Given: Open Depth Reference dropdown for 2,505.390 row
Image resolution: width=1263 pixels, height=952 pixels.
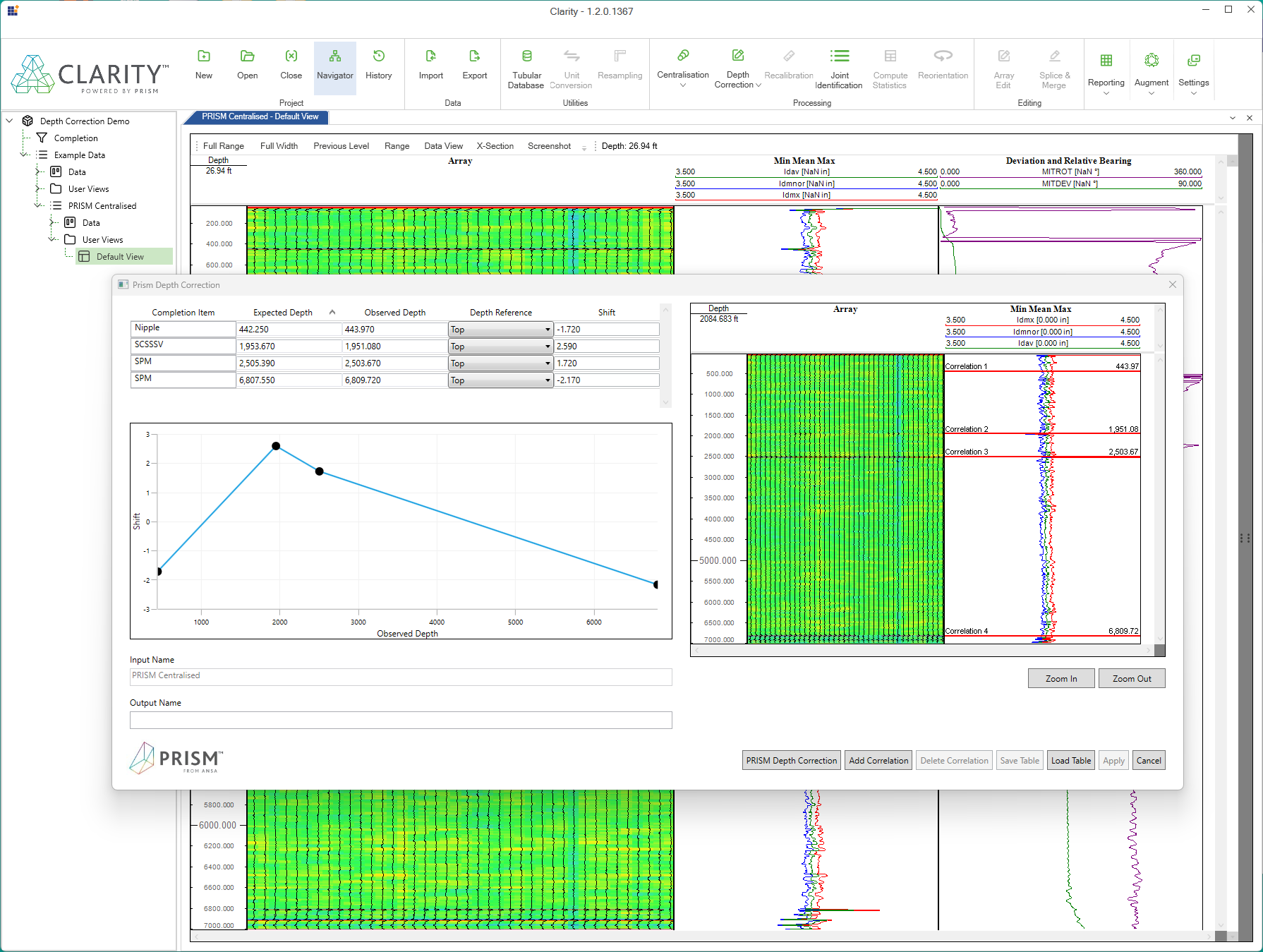Looking at the screenshot, I should (x=500, y=363).
